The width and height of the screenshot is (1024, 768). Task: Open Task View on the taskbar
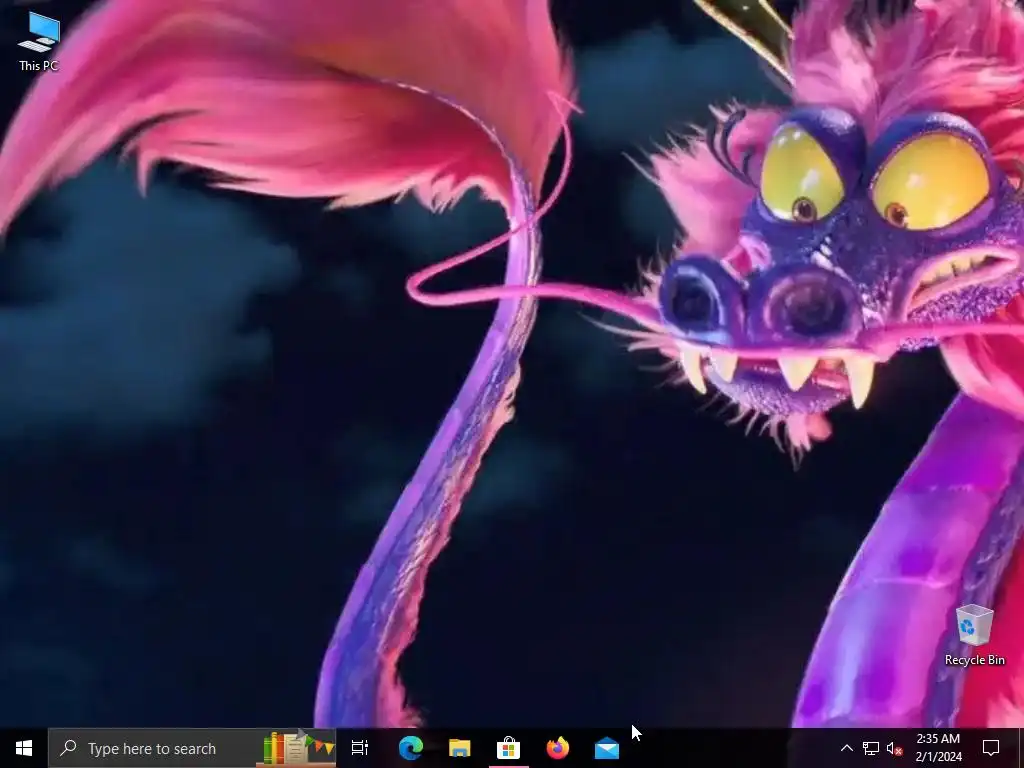pyautogui.click(x=360, y=748)
